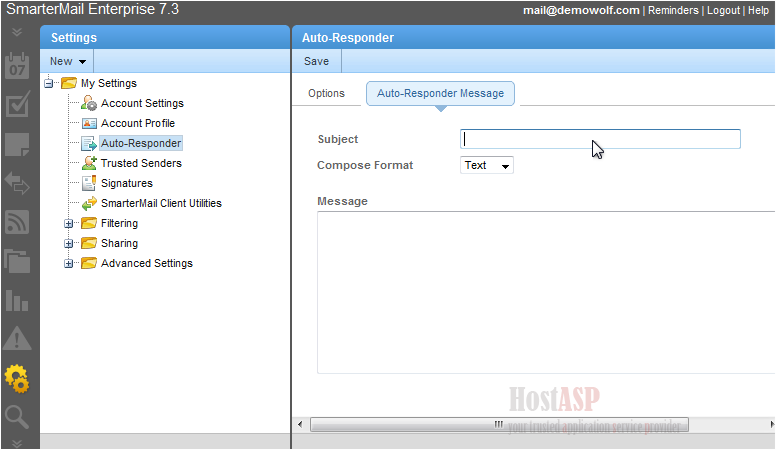Click the Filtering folder icon

pyautogui.click(x=89, y=223)
